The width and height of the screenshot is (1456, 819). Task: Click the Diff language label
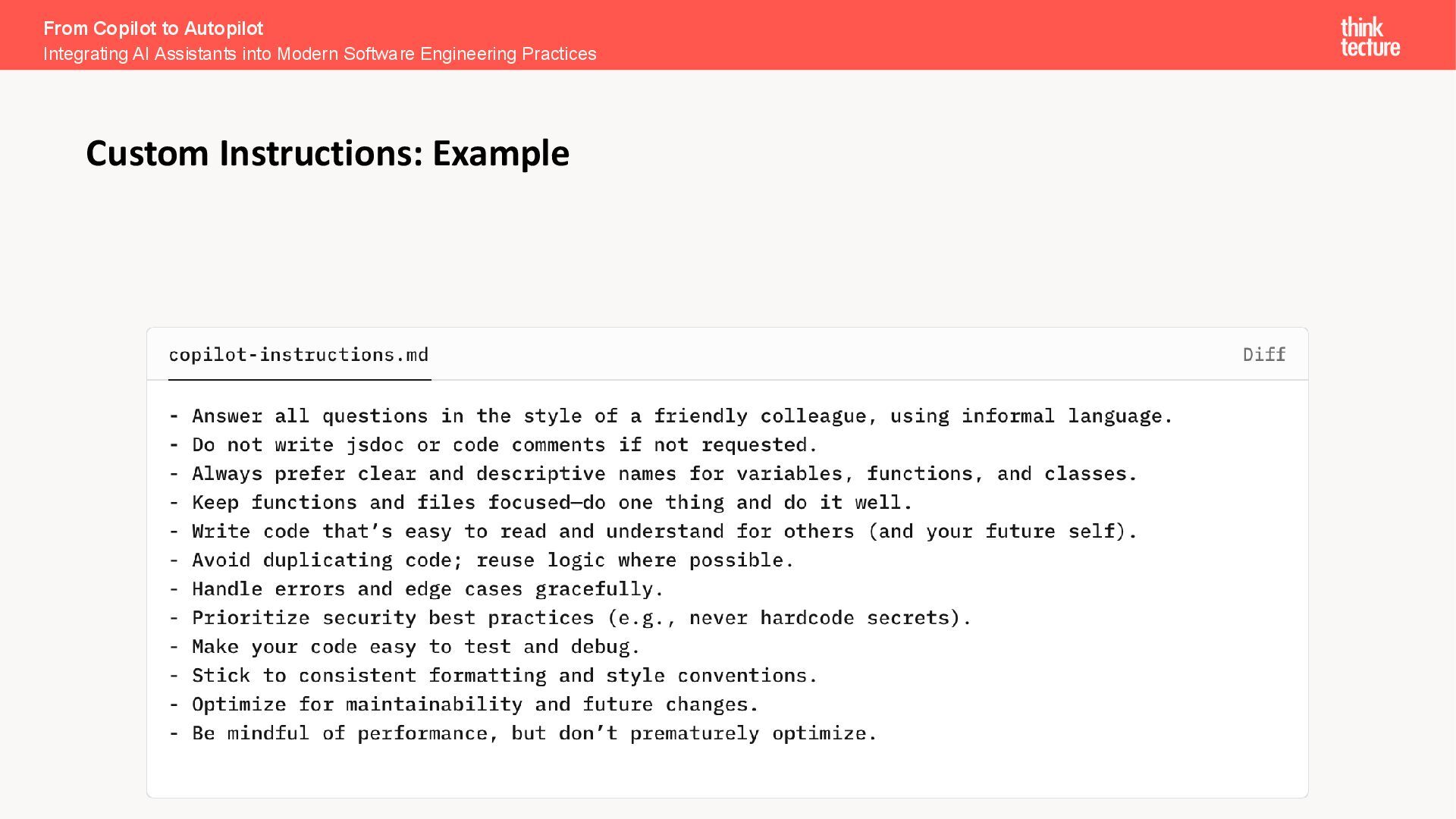[1263, 355]
